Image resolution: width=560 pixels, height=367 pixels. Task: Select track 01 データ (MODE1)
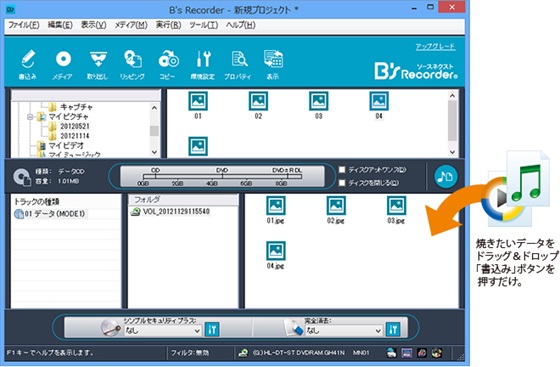(x=50, y=213)
